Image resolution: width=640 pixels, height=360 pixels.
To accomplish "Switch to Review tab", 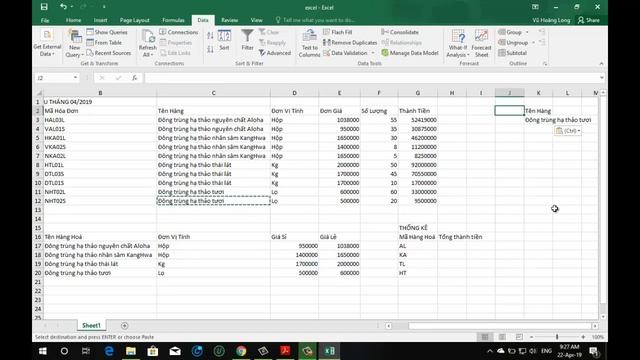I will 229,20.
